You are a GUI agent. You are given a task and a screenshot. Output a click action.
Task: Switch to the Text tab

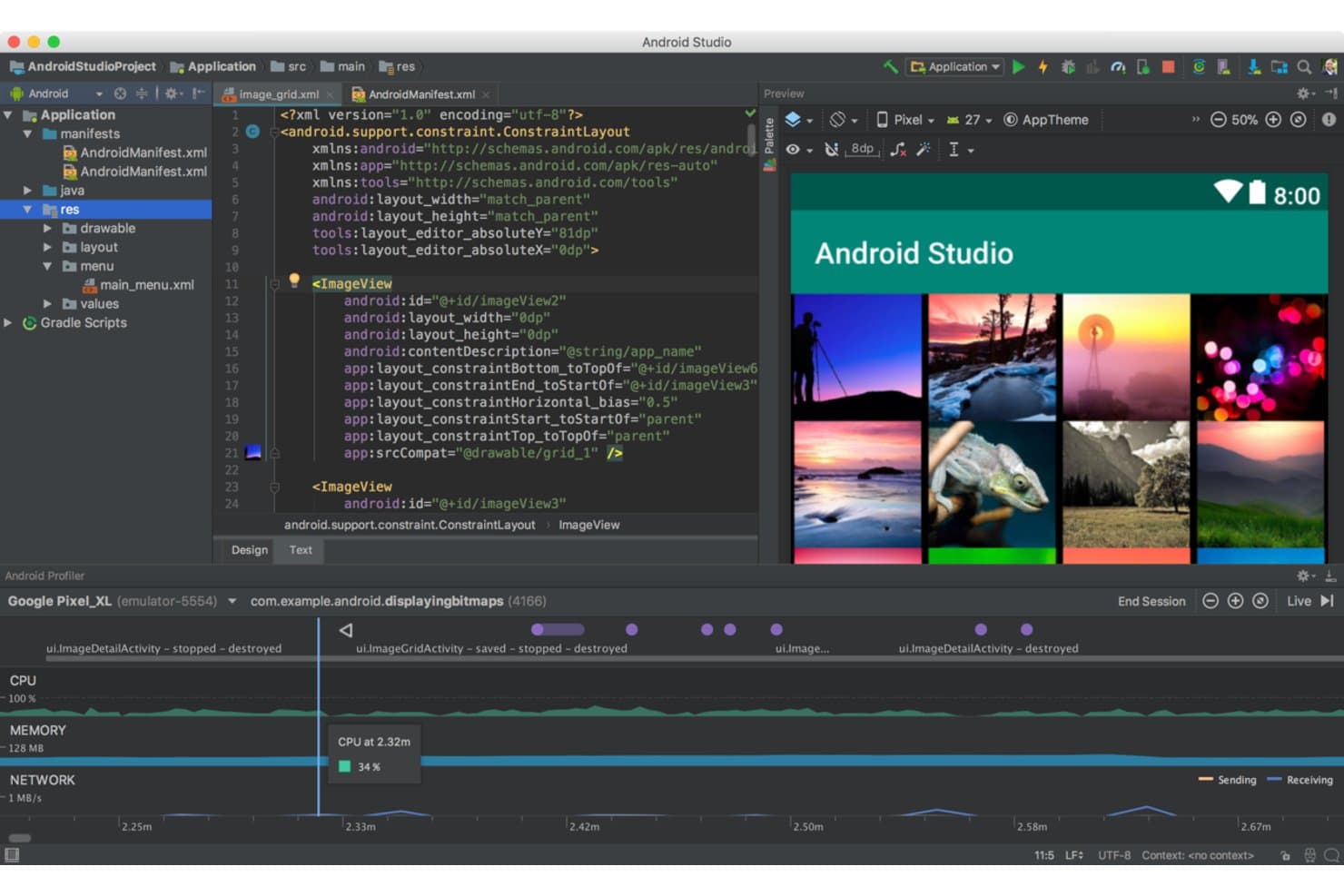tap(301, 550)
